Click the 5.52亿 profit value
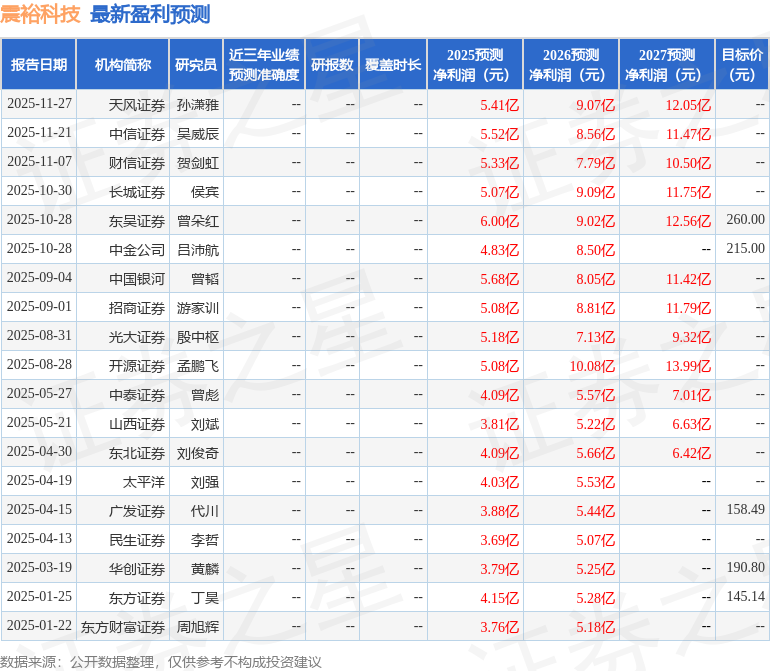 pyautogui.click(x=499, y=134)
